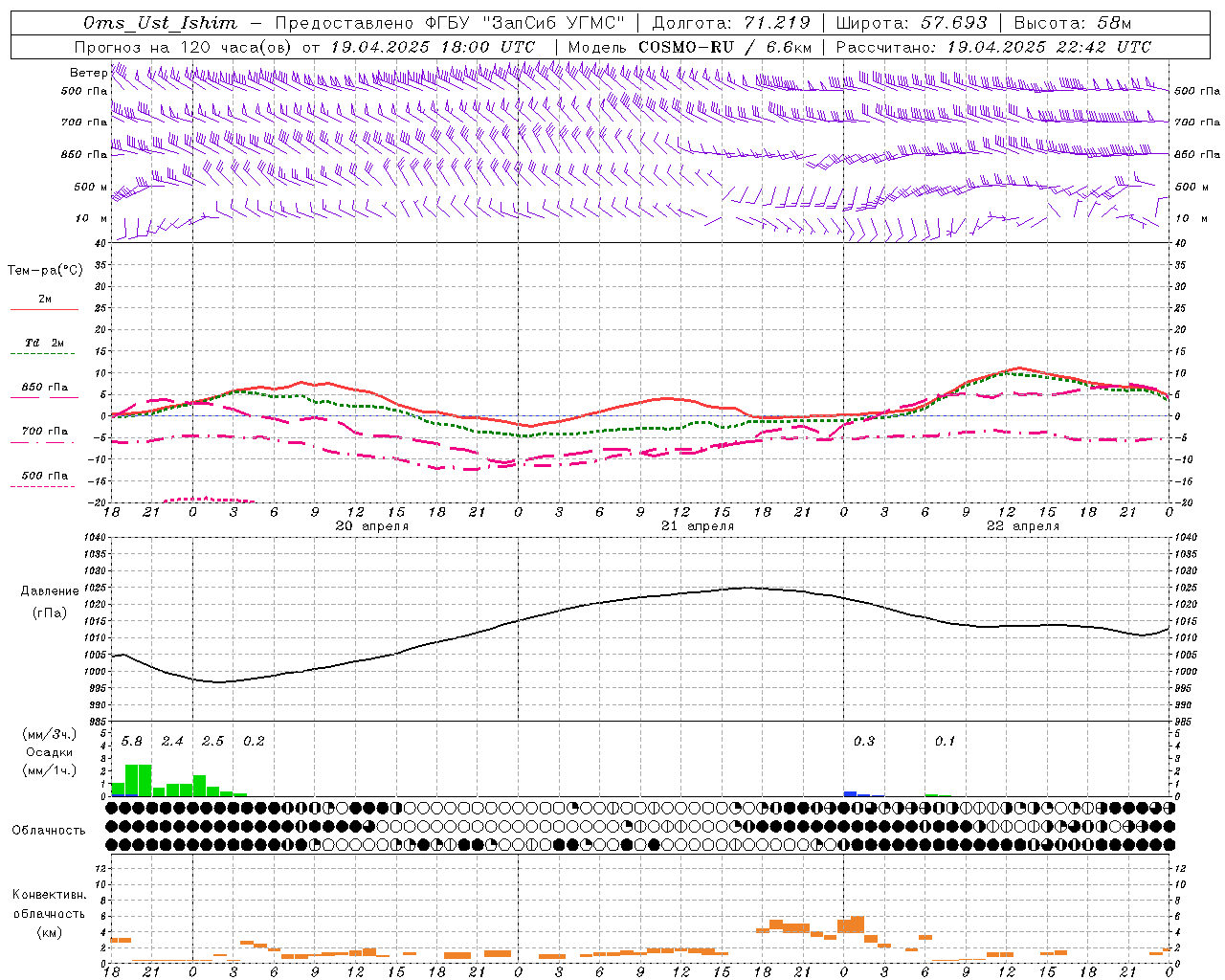This screenshot has width=1225, height=980.
Task: Click the '0.2' three-hour precipitation value
Action: (x=254, y=742)
